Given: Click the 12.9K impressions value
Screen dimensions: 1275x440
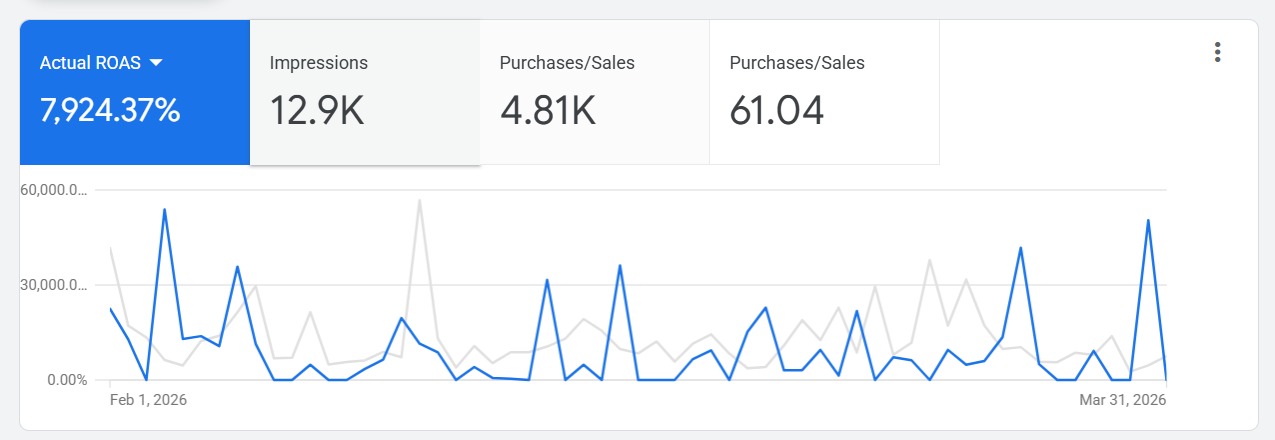Looking at the screenshot, I should (317, 111).
